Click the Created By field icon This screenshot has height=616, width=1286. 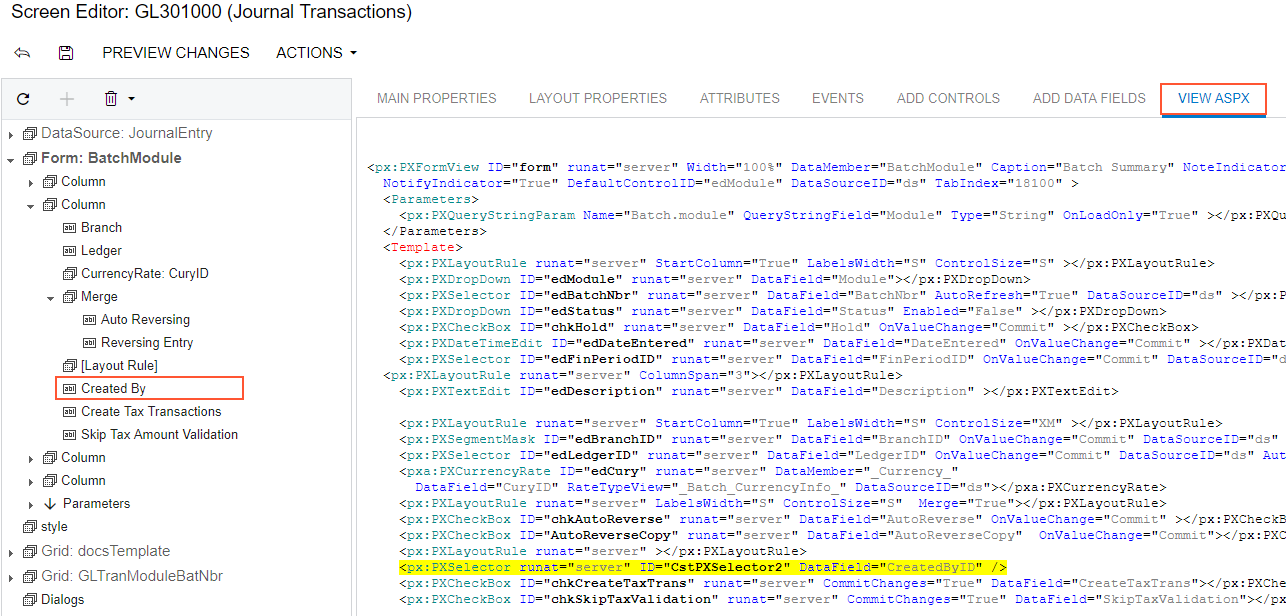click(x=69, y=388)
